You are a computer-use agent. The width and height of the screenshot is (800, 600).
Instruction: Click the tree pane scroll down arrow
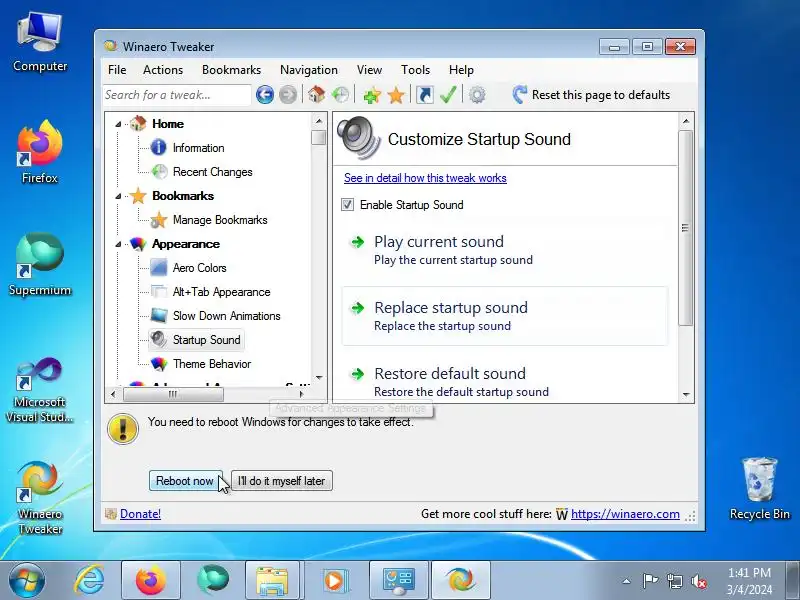click(x=319, y=378)
